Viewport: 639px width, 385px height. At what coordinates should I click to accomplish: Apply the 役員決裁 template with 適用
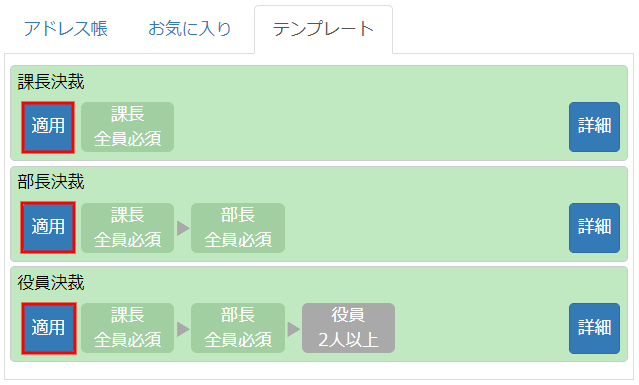[x=48, y=328]
